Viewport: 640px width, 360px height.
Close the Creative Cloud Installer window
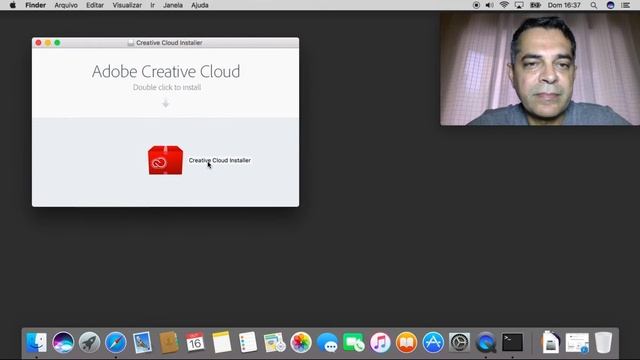38,42
